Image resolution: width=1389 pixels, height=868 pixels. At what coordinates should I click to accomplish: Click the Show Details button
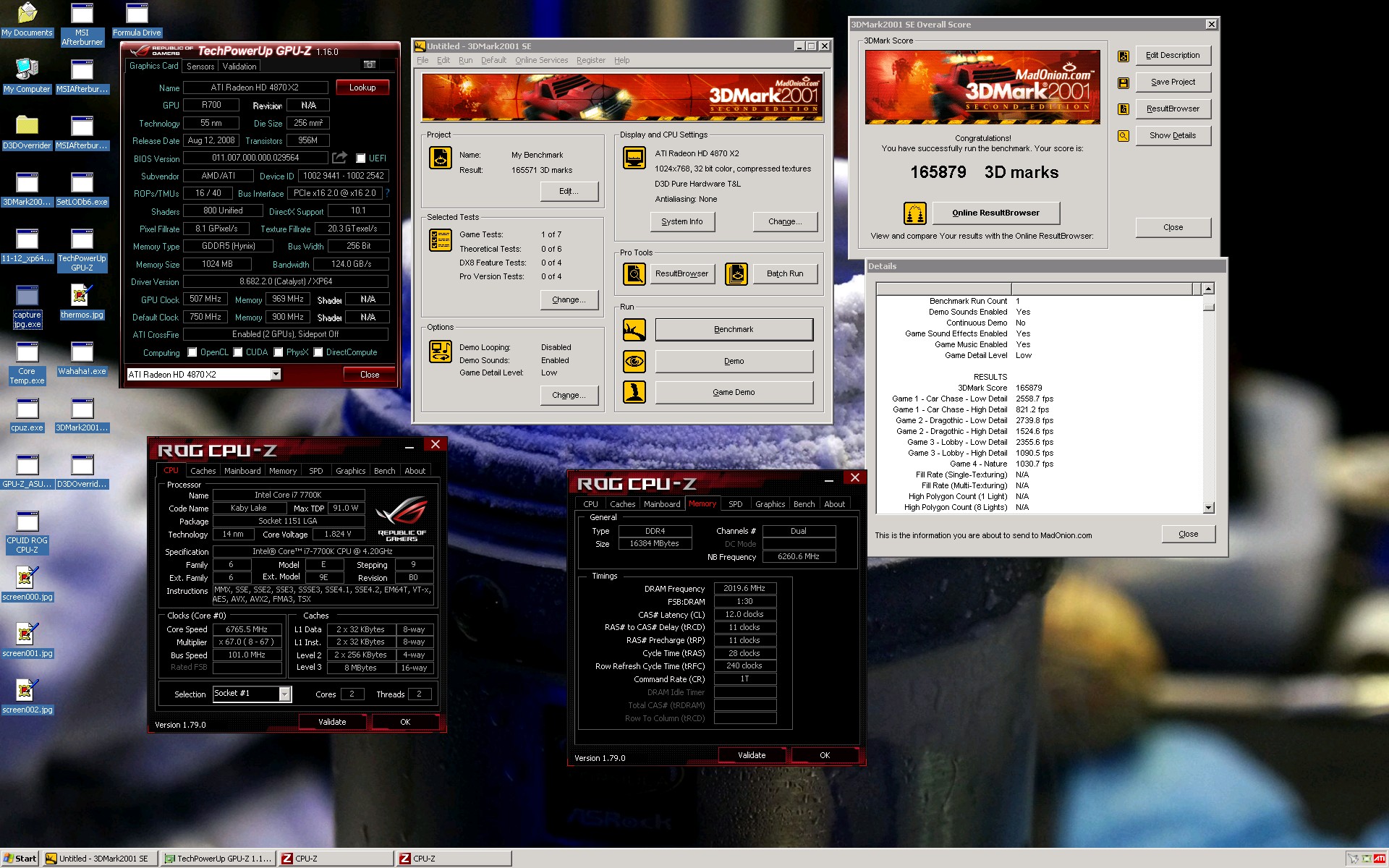(x=1173, y=135)
